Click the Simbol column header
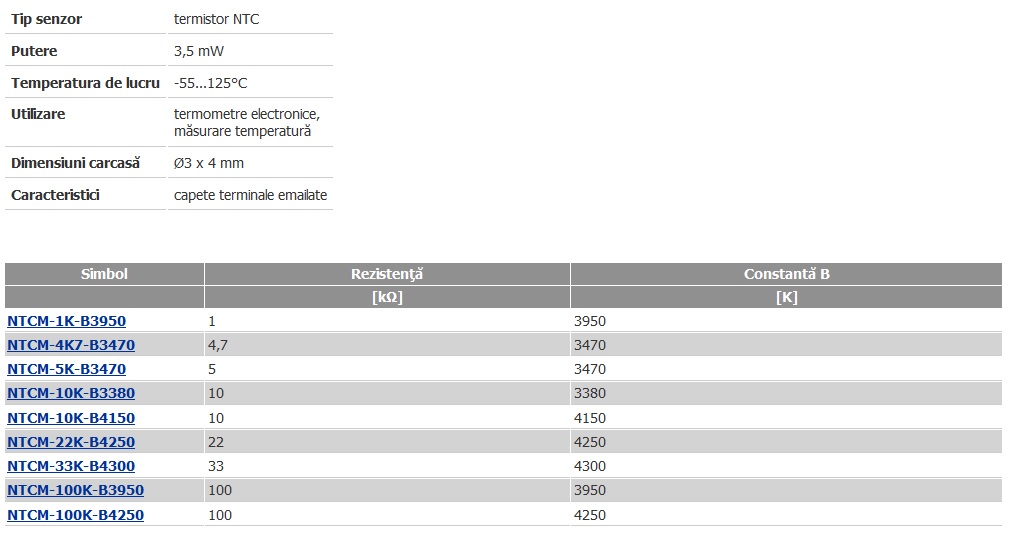Viewport: 1012px width, 536px height. 104,274
